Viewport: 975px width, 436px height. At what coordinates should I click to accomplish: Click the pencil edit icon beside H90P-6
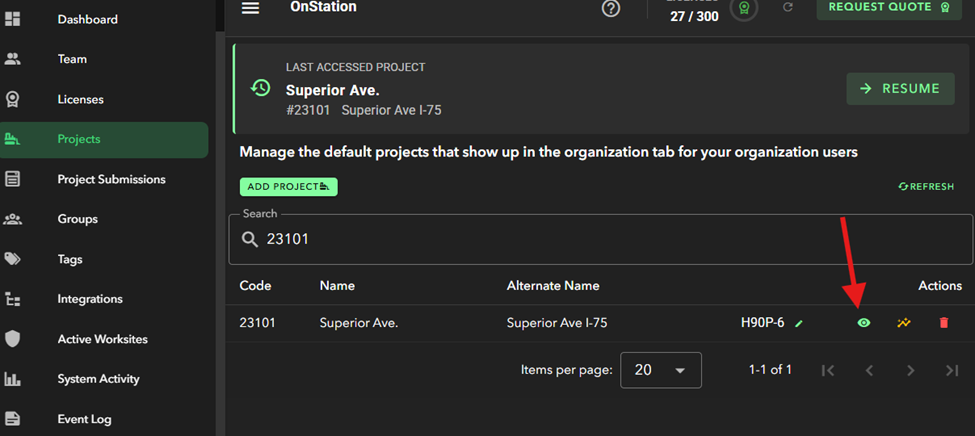point(799,323)
